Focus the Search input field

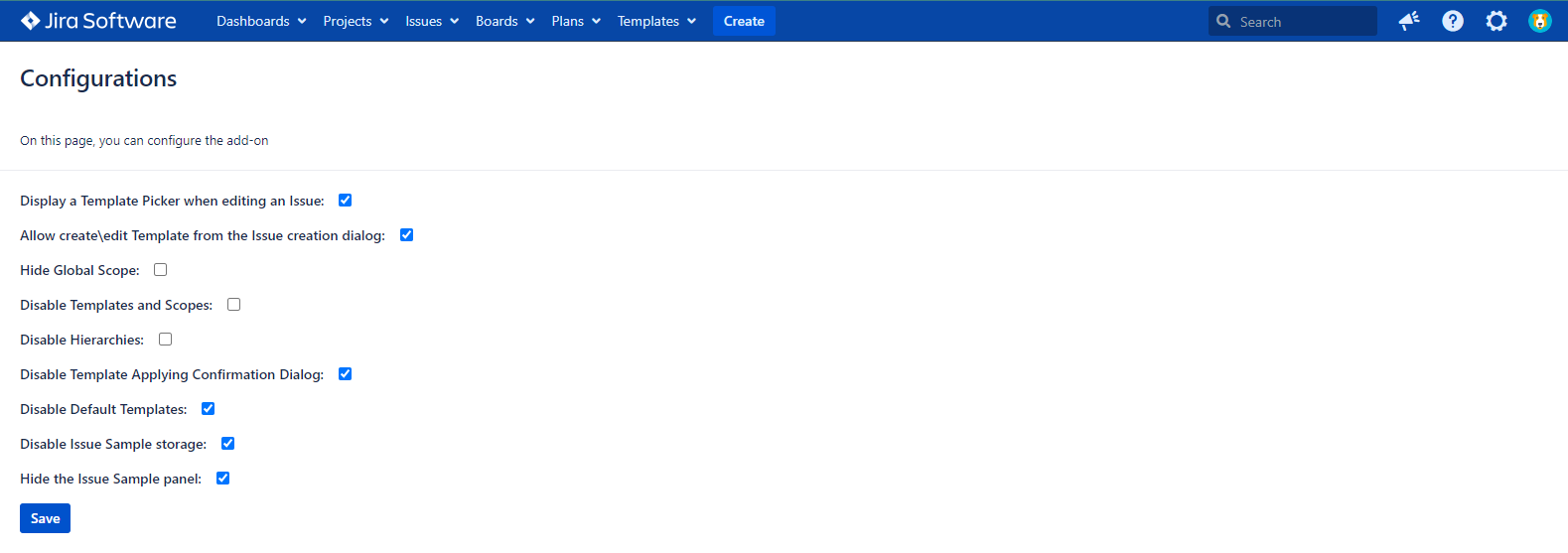click(1303, 21)
